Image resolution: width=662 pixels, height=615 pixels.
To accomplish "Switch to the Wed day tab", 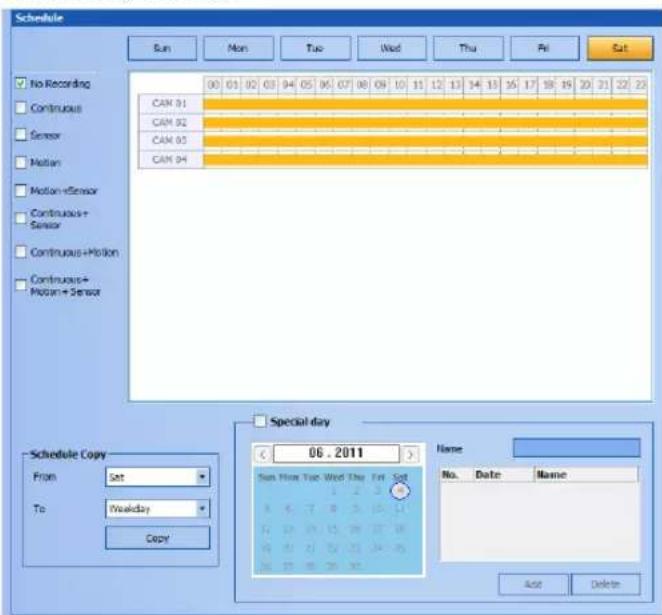I will (x=391, y=48).
